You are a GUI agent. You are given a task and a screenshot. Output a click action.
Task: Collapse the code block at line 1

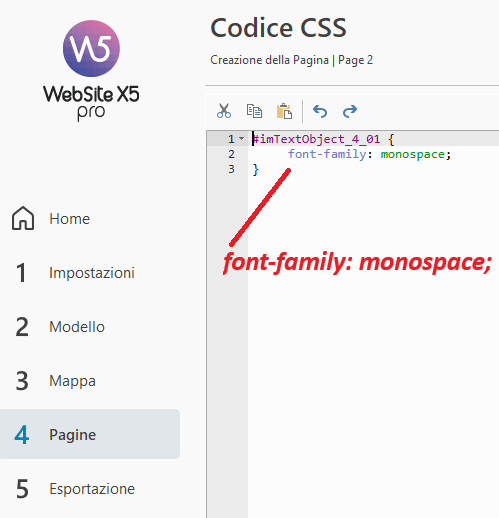click(242, 138)
